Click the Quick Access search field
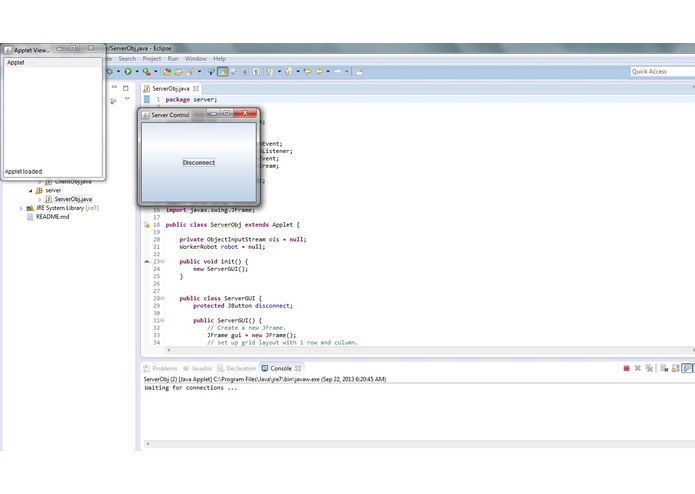The image size is (695, 494). point(663,71)
